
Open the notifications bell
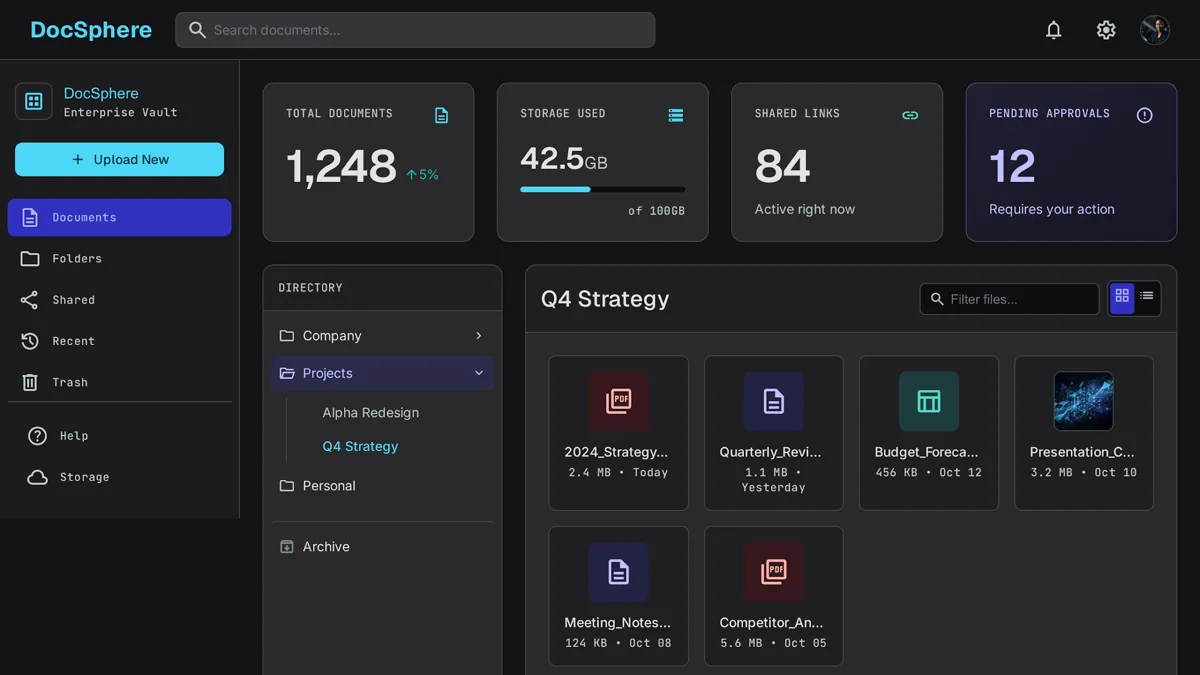(x=1053, y=30)
